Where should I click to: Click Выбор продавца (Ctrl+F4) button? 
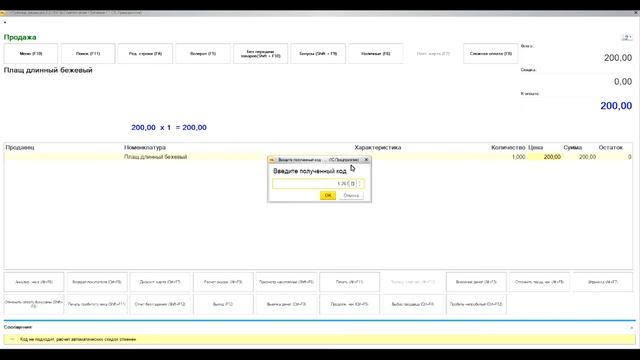tap(413, 304)
